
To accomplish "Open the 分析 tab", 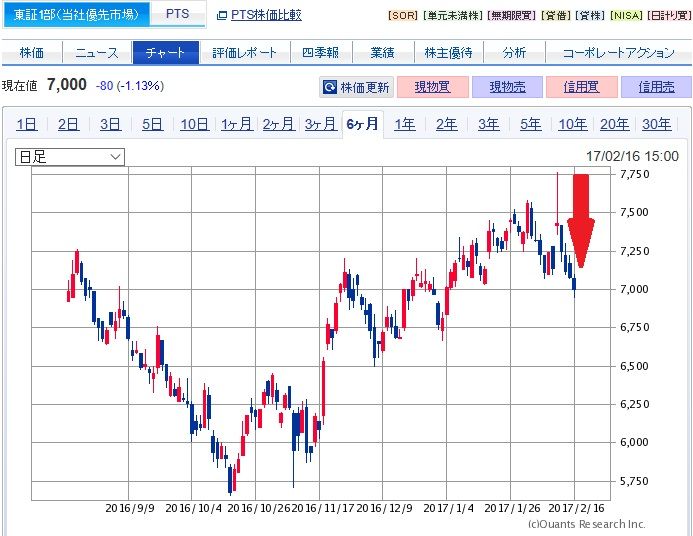I will pos(514,53).
